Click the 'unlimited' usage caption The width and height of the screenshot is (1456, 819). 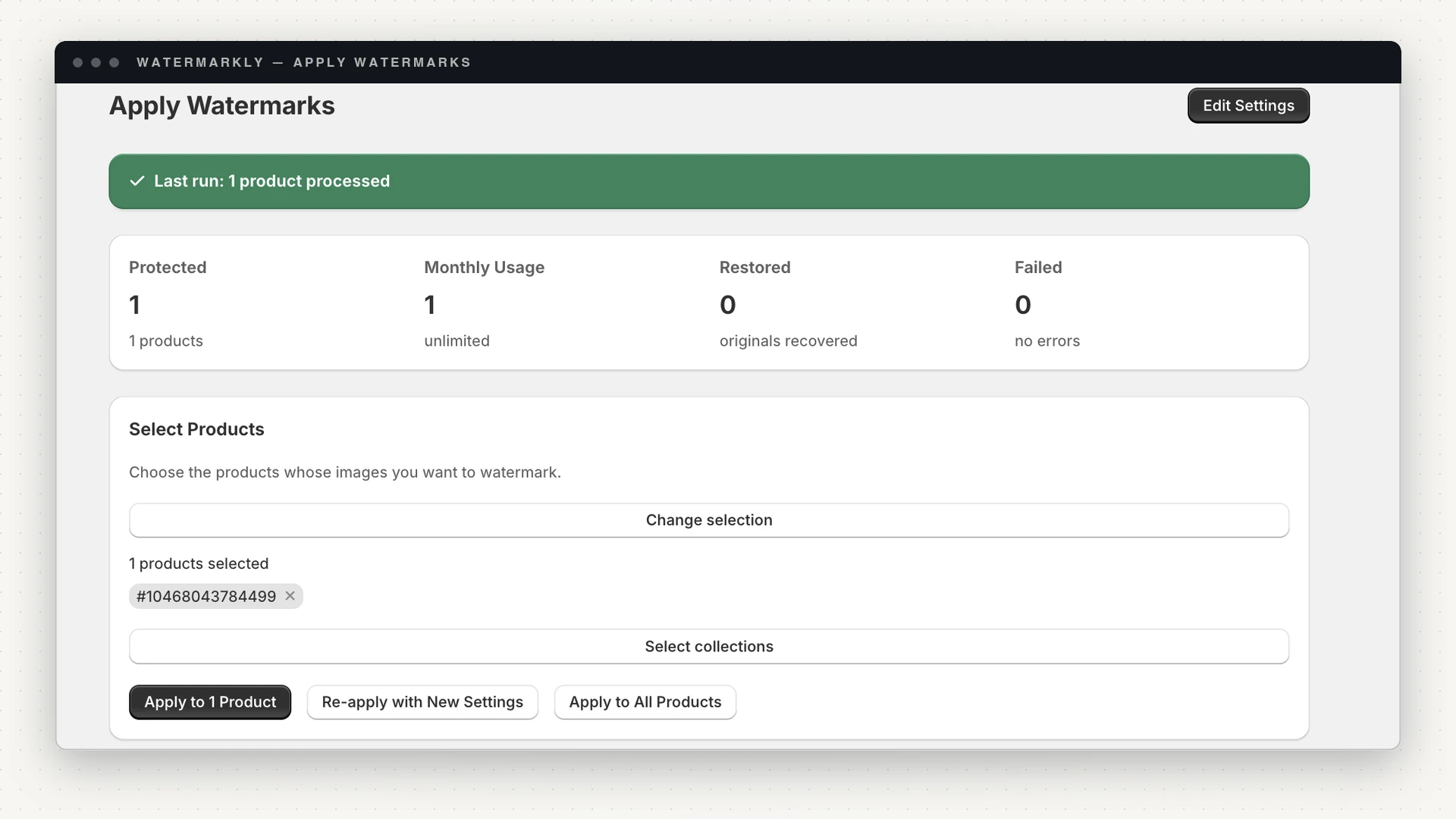pos(457,341)
